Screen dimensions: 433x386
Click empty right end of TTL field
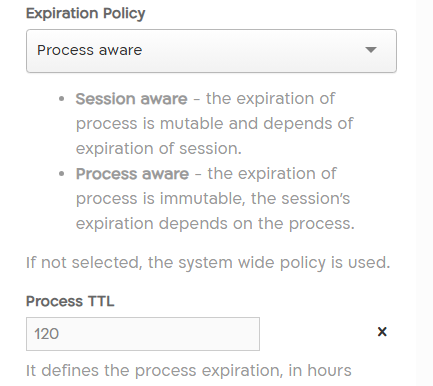pyautogui.click(x=217, y=334)
